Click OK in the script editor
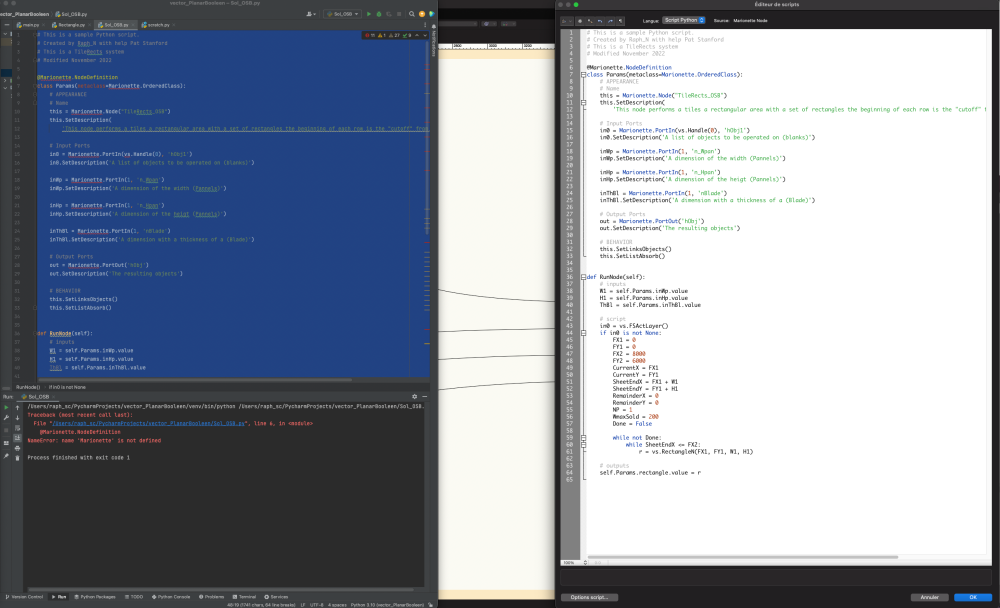This screenshot has width=1000, height=608. tap(973, 597)
